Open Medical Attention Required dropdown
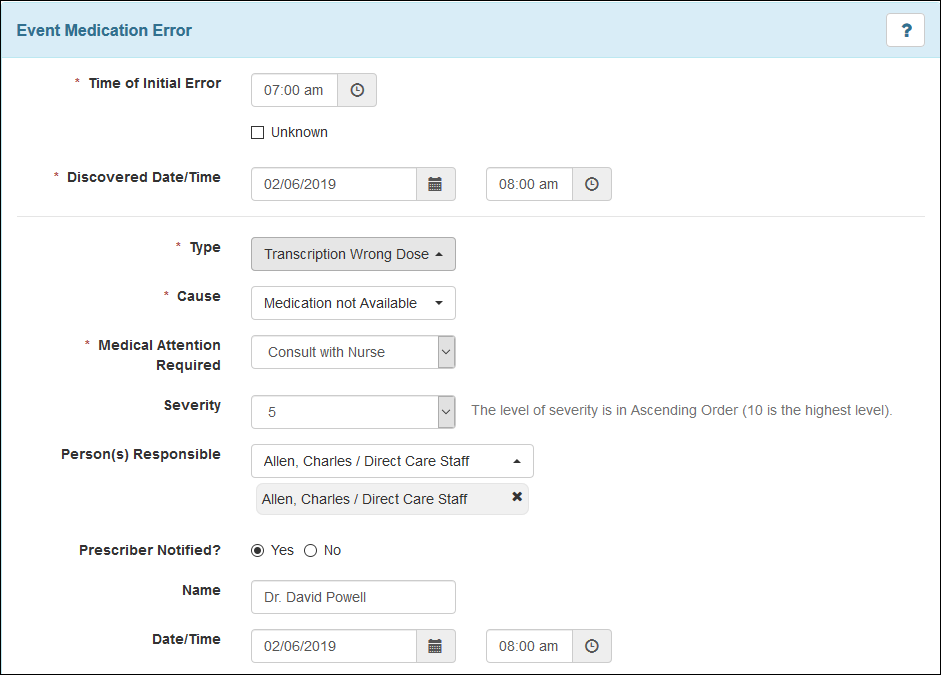Image resolution: width=941 pixels, height=675 pixels. tap(353, 352)
